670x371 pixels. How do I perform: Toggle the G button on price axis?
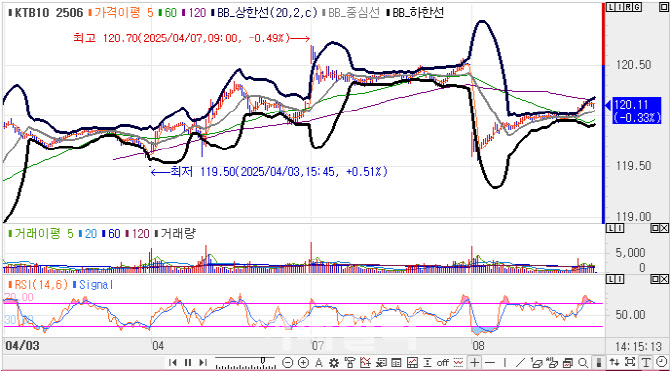637,7
